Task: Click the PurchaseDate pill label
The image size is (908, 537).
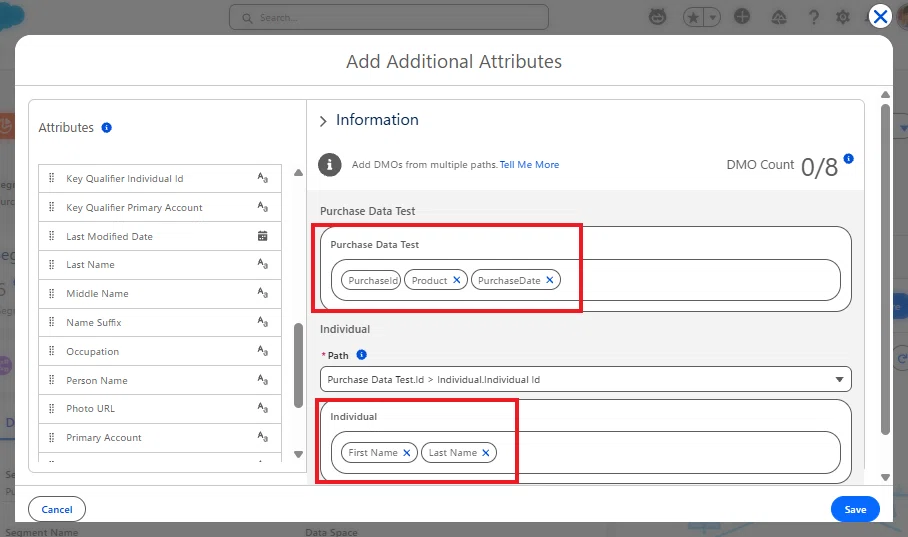Action: [509, 280]
